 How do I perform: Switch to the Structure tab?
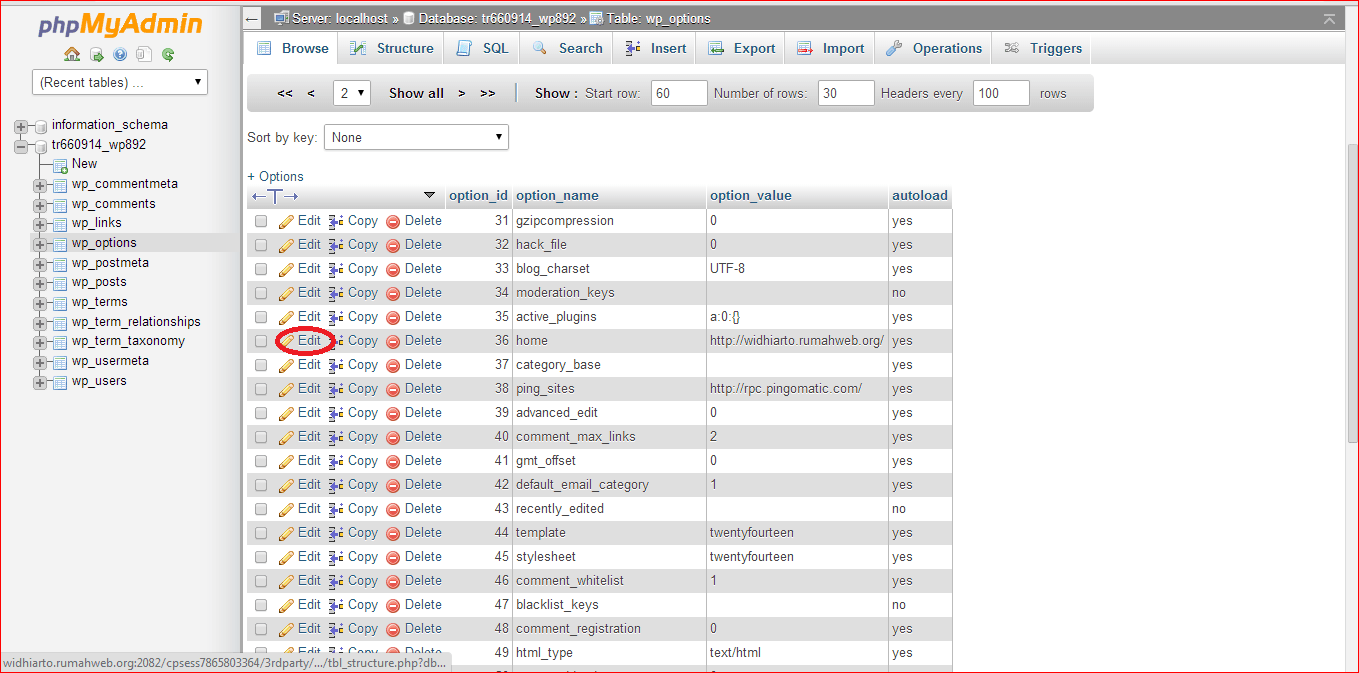[391, 48]
